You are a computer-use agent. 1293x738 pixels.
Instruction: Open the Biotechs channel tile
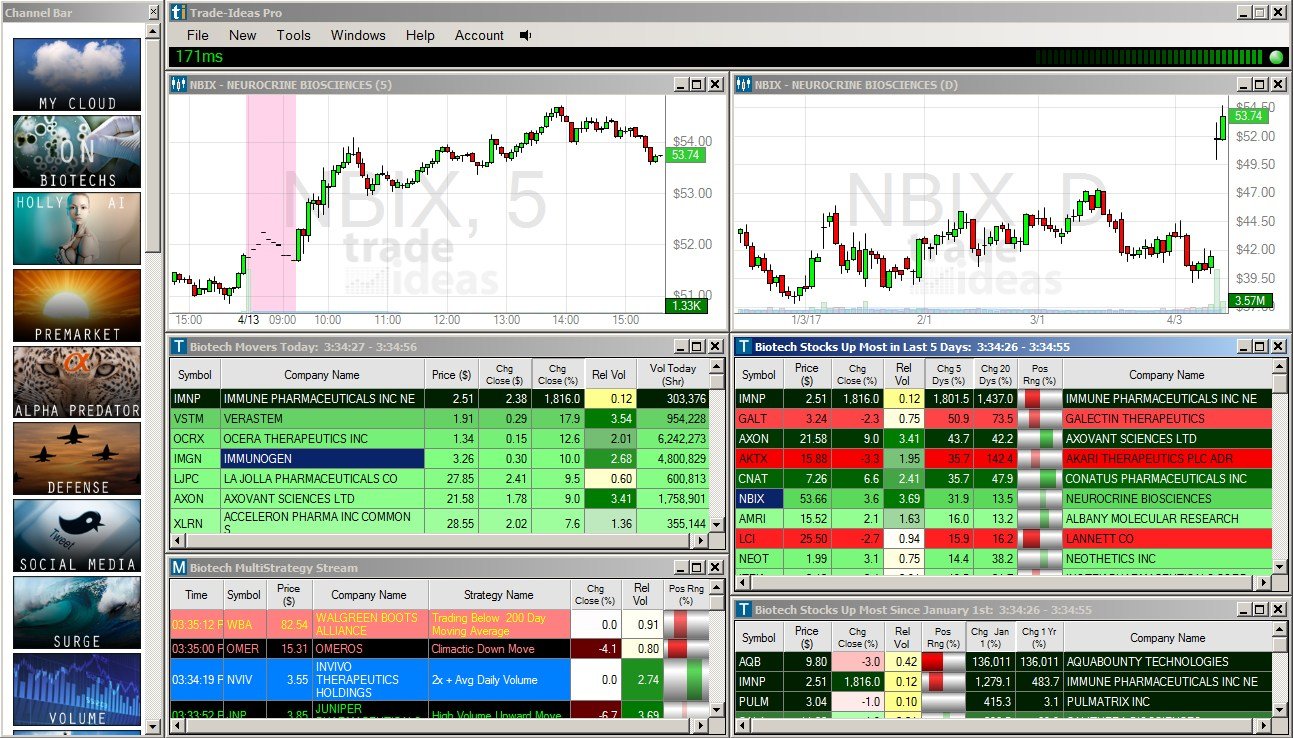click(77, 151)
